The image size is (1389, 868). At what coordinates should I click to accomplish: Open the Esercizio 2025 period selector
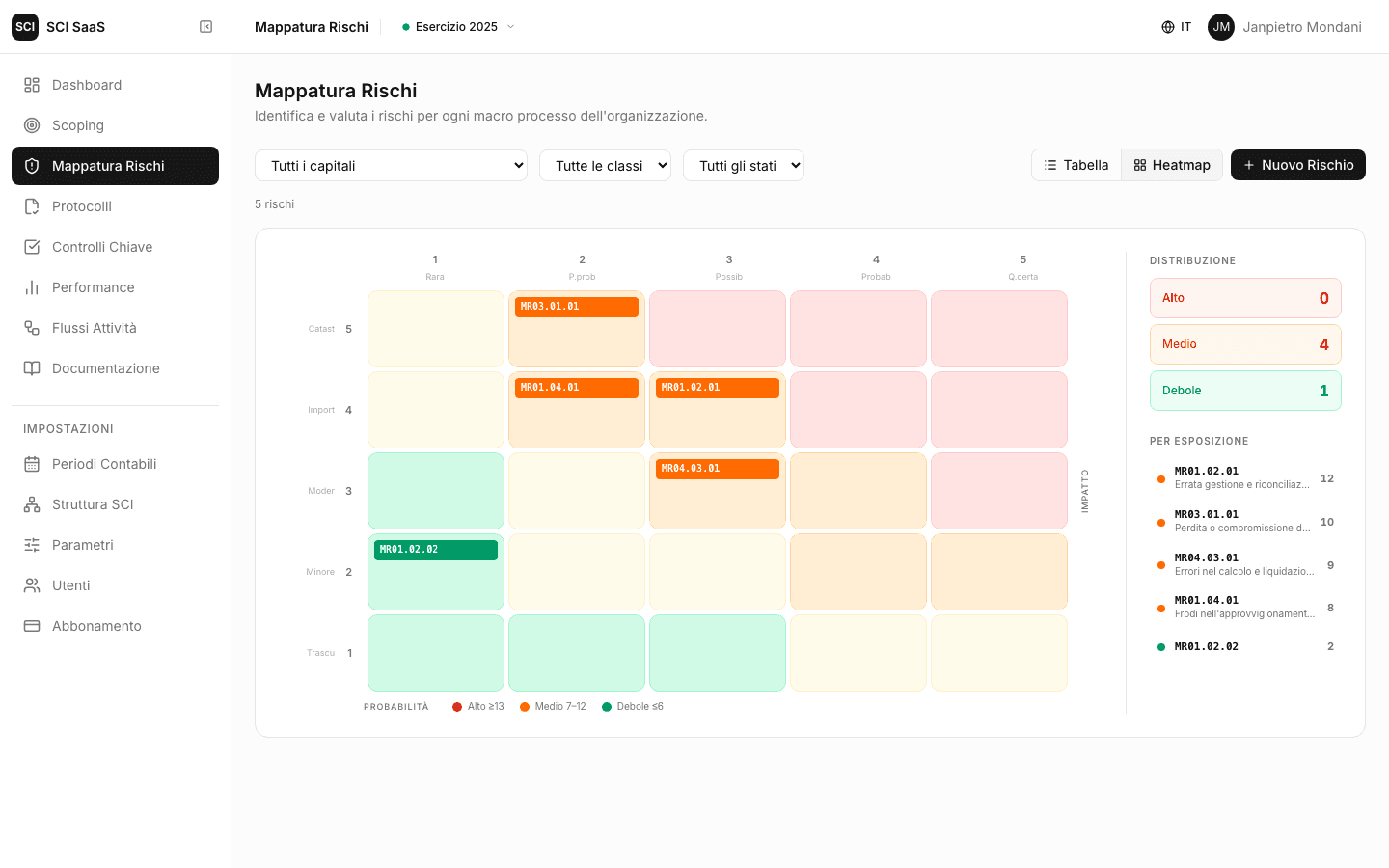459,27
